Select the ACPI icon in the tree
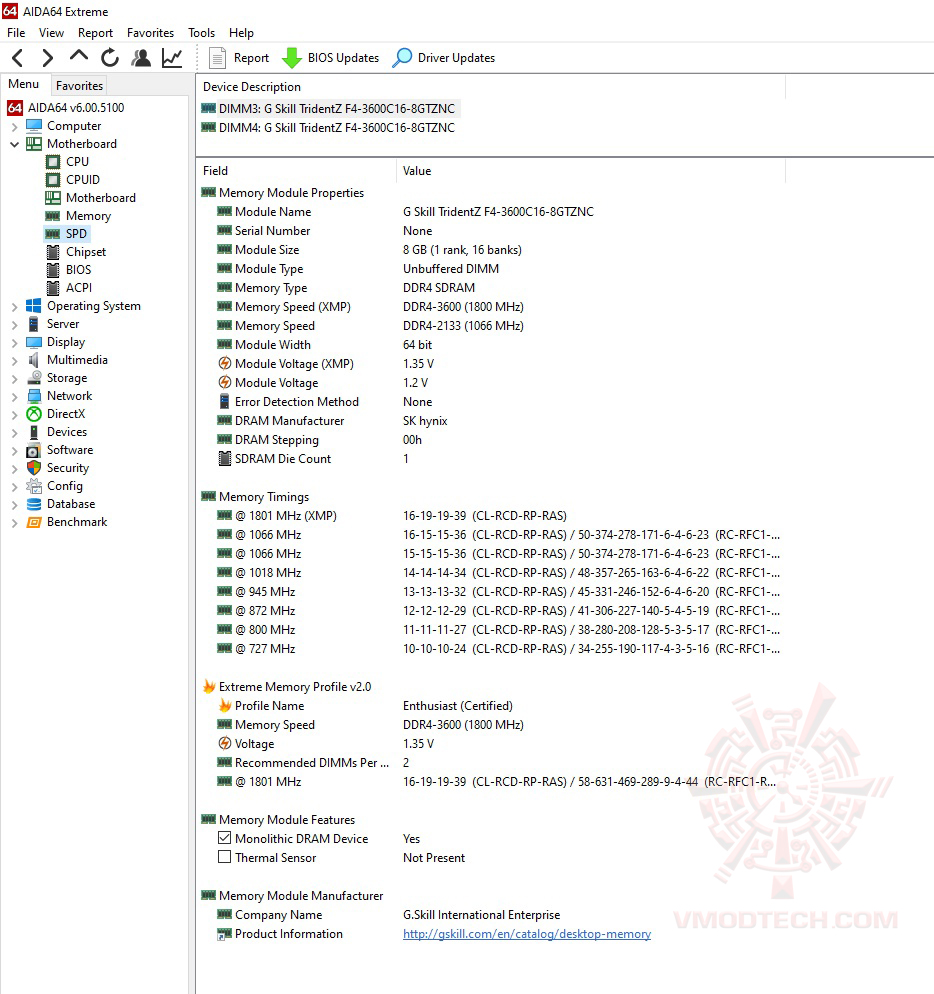 tap(53, 288)
